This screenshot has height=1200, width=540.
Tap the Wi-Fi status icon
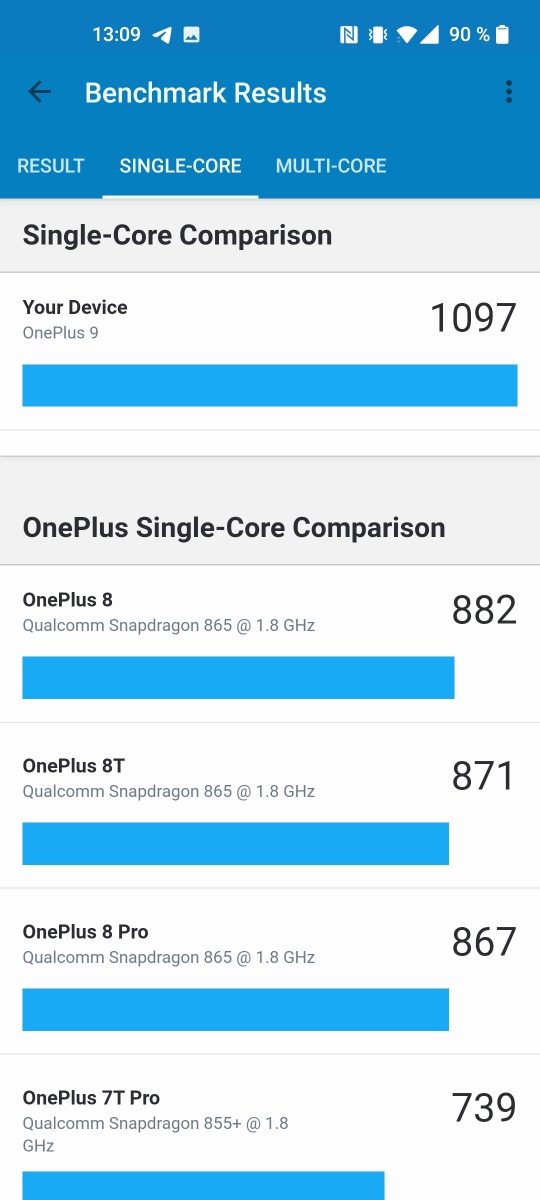pos(406,35)
